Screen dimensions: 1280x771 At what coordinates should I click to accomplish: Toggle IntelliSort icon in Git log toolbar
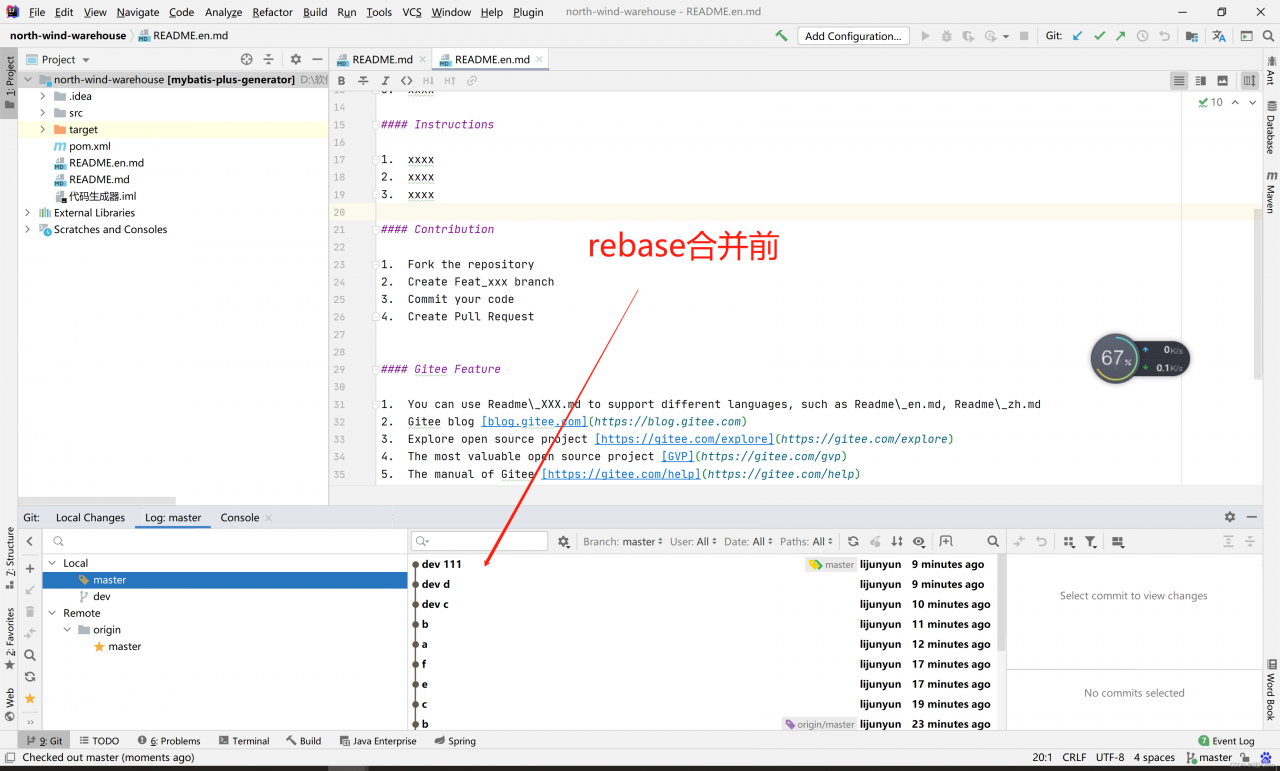coord(897,541)
